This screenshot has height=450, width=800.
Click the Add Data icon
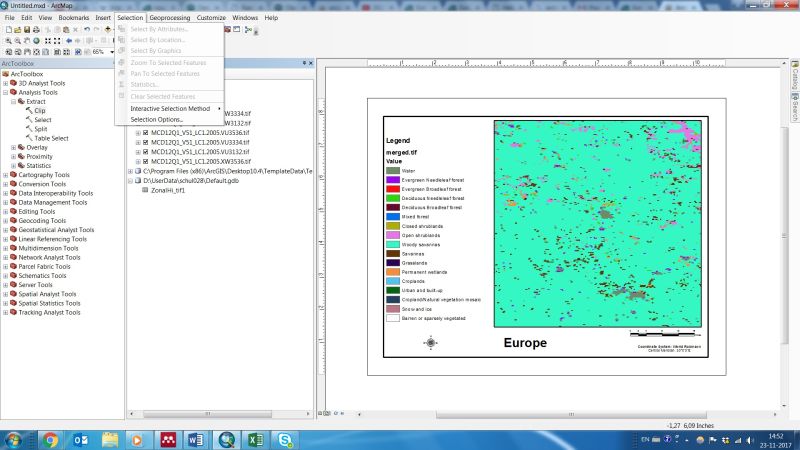108,30
